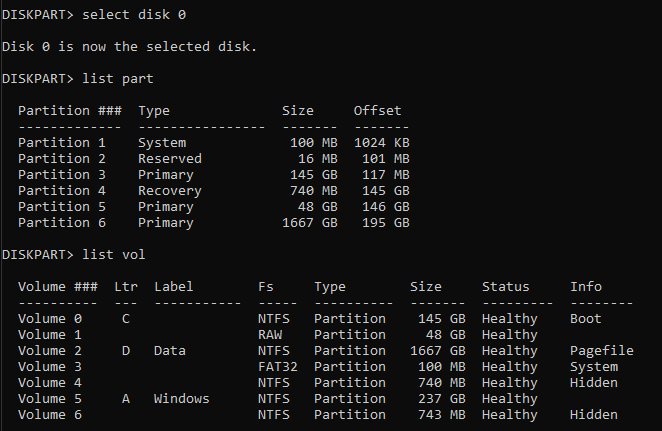662x431 pixels.
Task: Click the 'Data' label of Volume 2
Action: coord(170,351)
